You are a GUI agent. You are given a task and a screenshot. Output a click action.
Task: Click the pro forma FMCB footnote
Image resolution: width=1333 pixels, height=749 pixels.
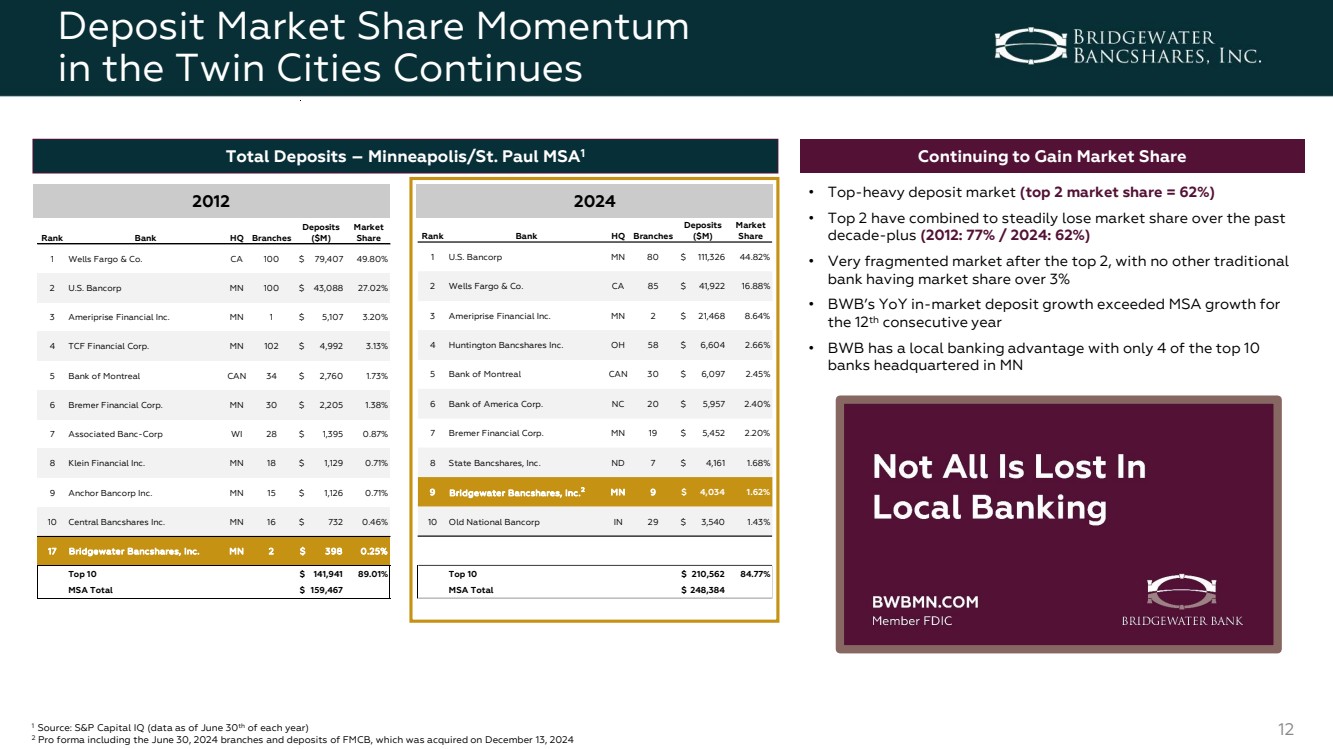(x=303, y=739)
